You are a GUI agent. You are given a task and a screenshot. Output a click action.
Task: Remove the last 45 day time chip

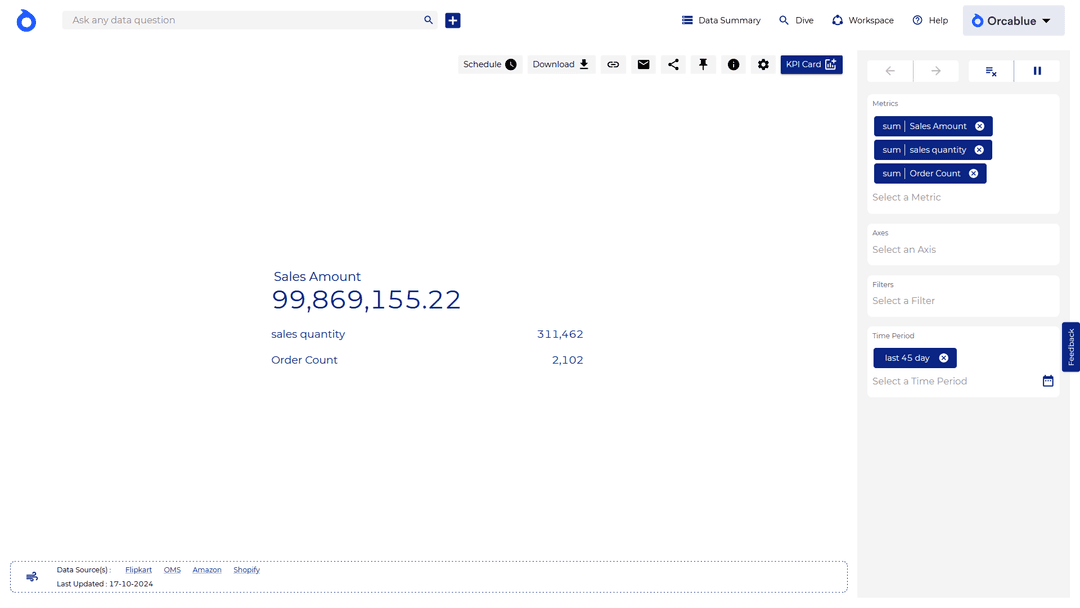[x=943, y=358]
